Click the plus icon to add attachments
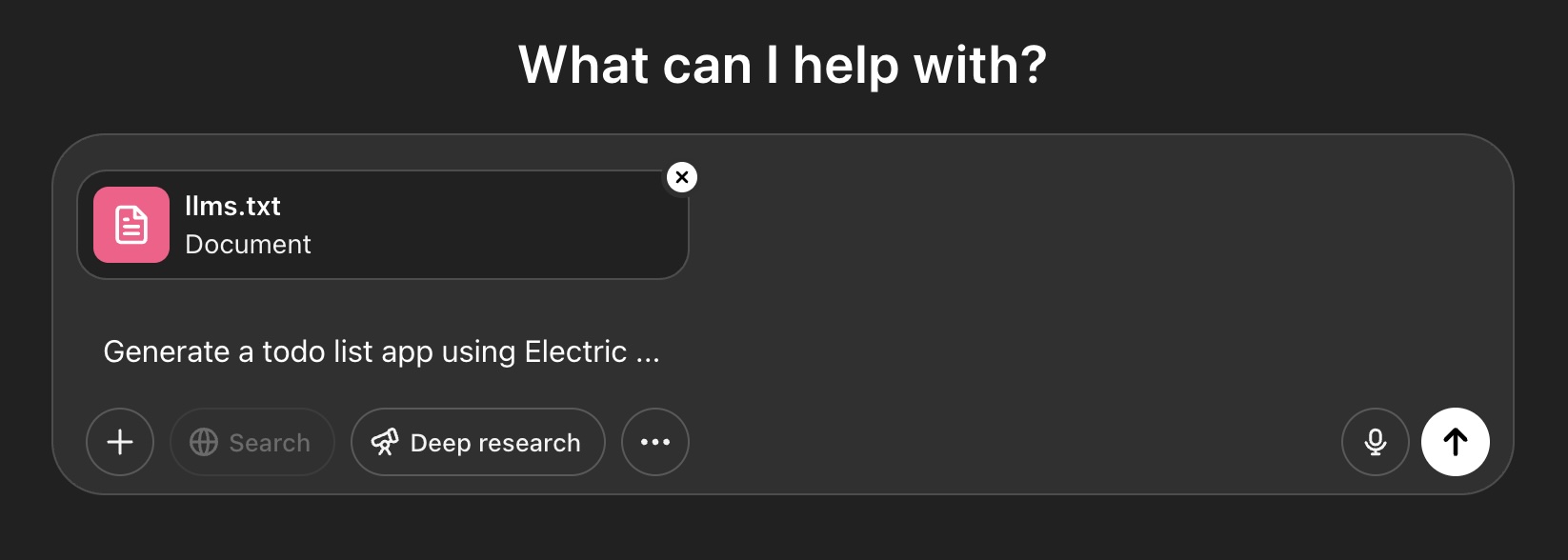 coord(120,442)
